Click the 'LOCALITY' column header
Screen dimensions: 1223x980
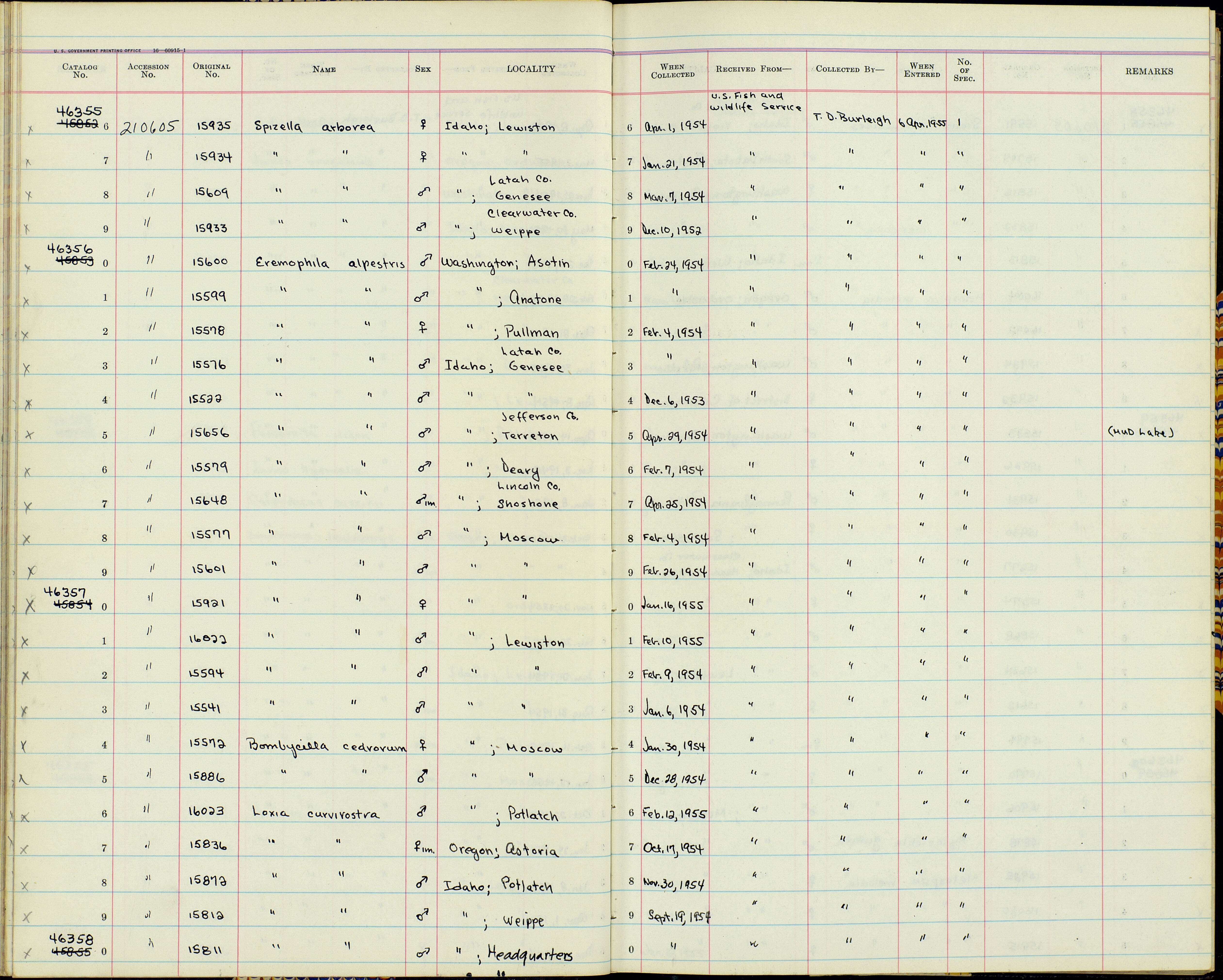[x=530, y=69]
